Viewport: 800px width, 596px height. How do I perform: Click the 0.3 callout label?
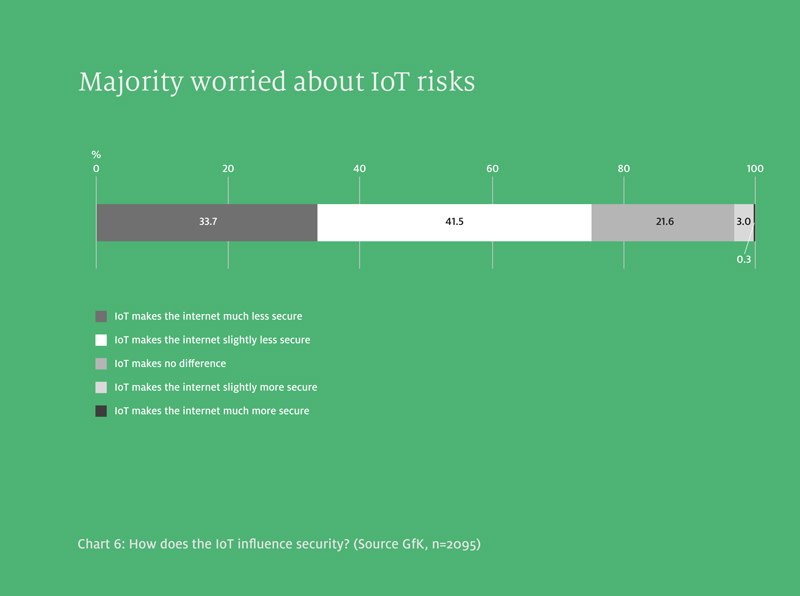[x=743, y=259]
